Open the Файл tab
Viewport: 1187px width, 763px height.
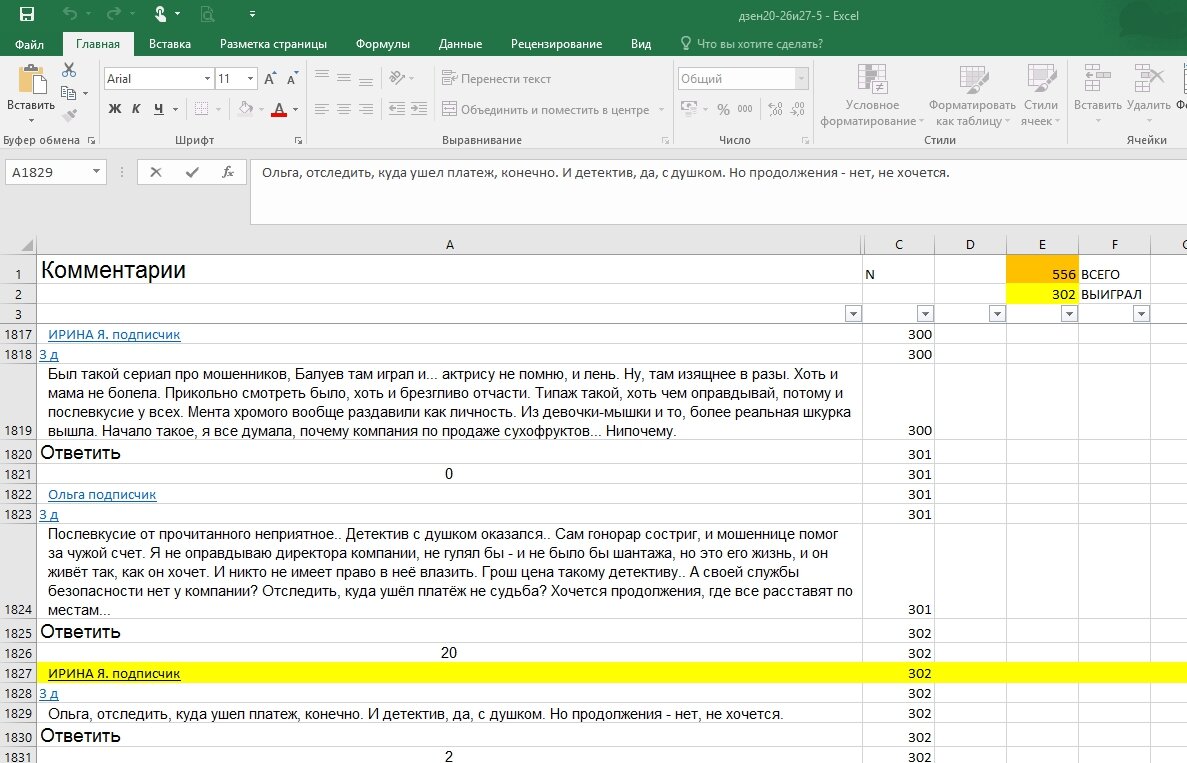pyautogui.click(x=29, y=44)
